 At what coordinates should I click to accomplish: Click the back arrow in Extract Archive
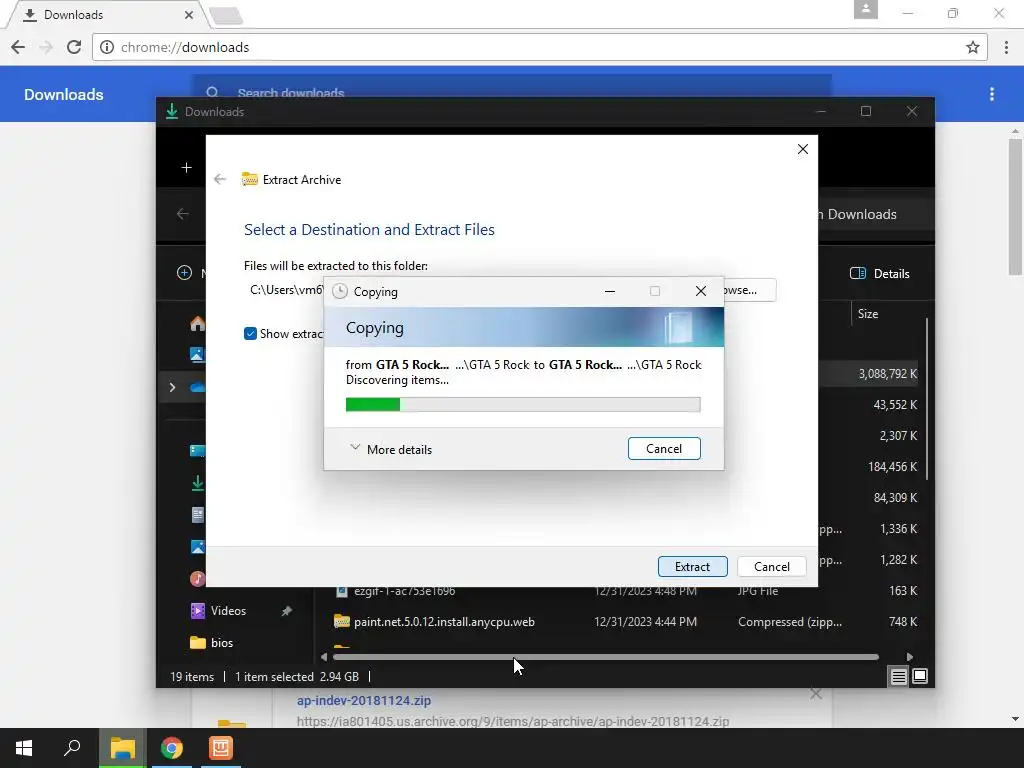click(220, 179)
